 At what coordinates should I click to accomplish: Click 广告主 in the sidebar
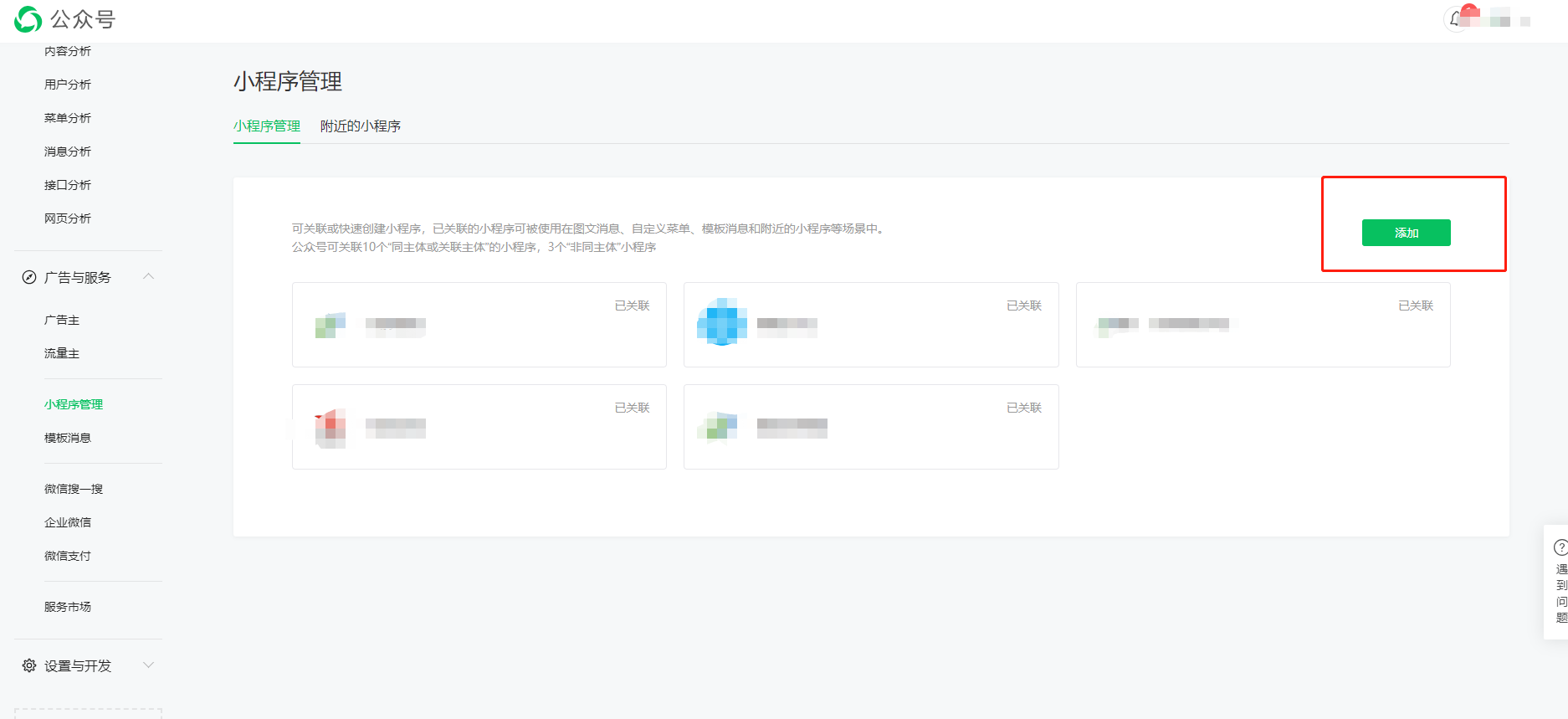[x=62, y=320]
